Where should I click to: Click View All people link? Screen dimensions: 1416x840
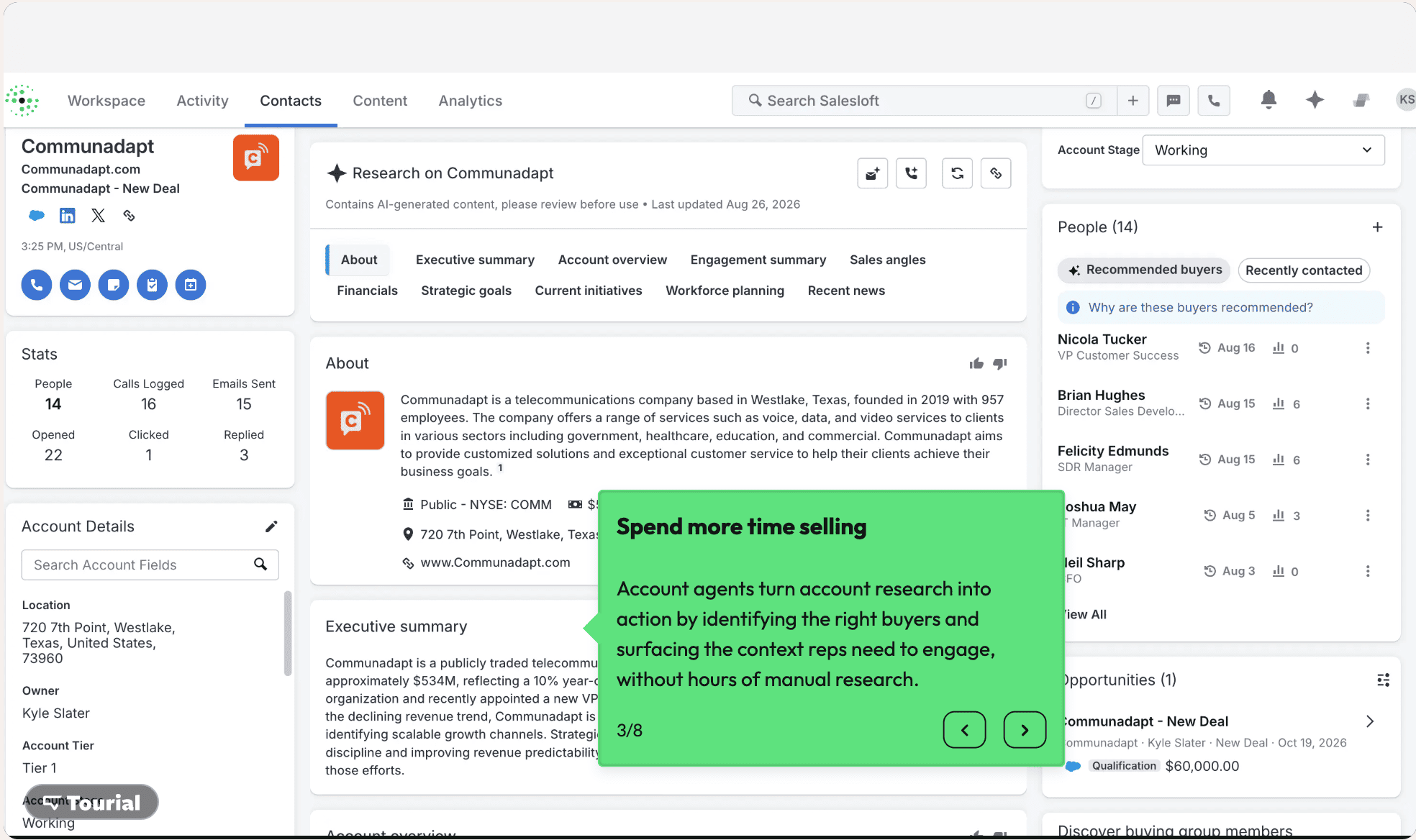pos(1085,614)
